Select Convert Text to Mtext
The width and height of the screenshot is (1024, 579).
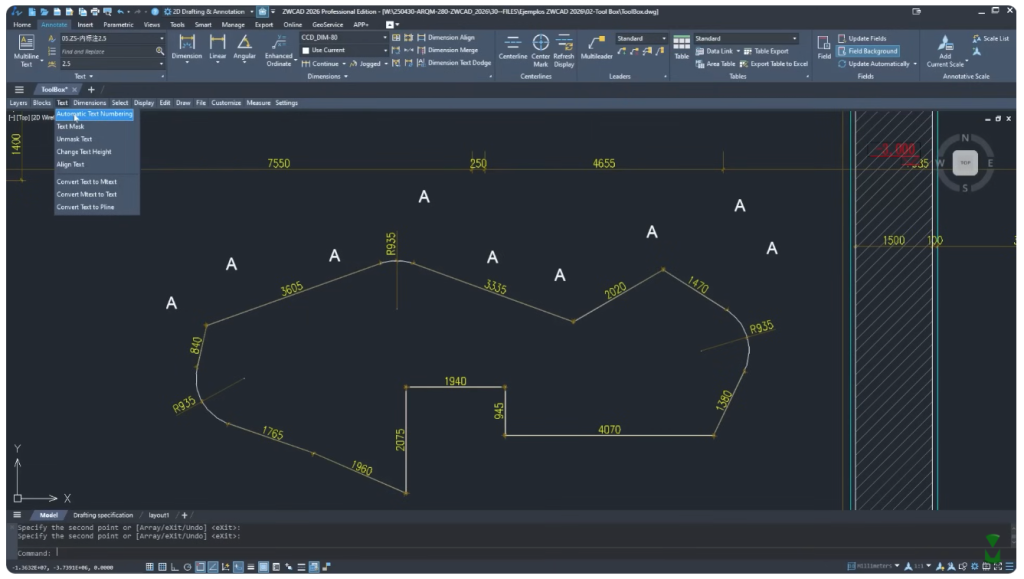[86, 182]
